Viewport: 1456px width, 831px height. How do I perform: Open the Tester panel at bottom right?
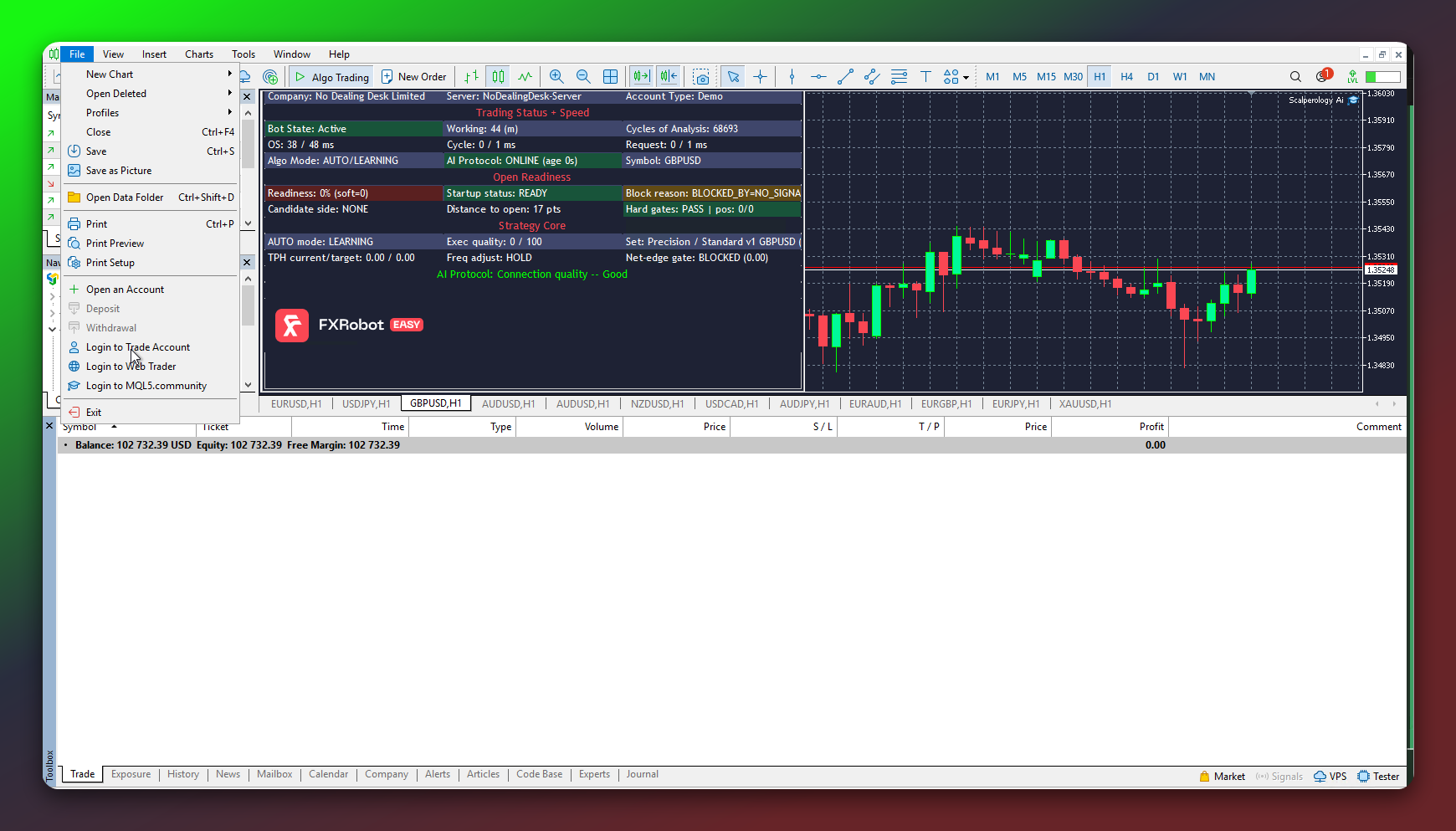point(1378,776)
